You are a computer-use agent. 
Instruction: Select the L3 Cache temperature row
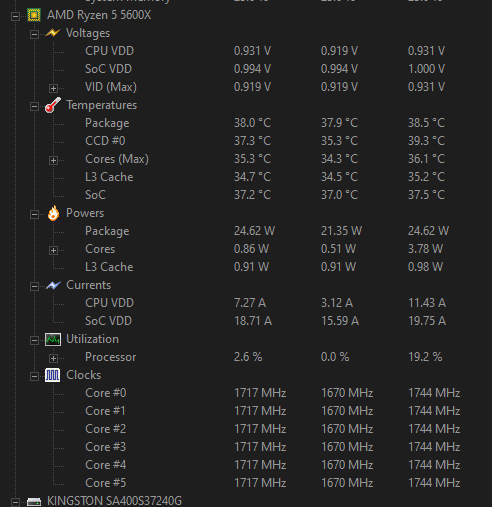[x=109, y=177]
